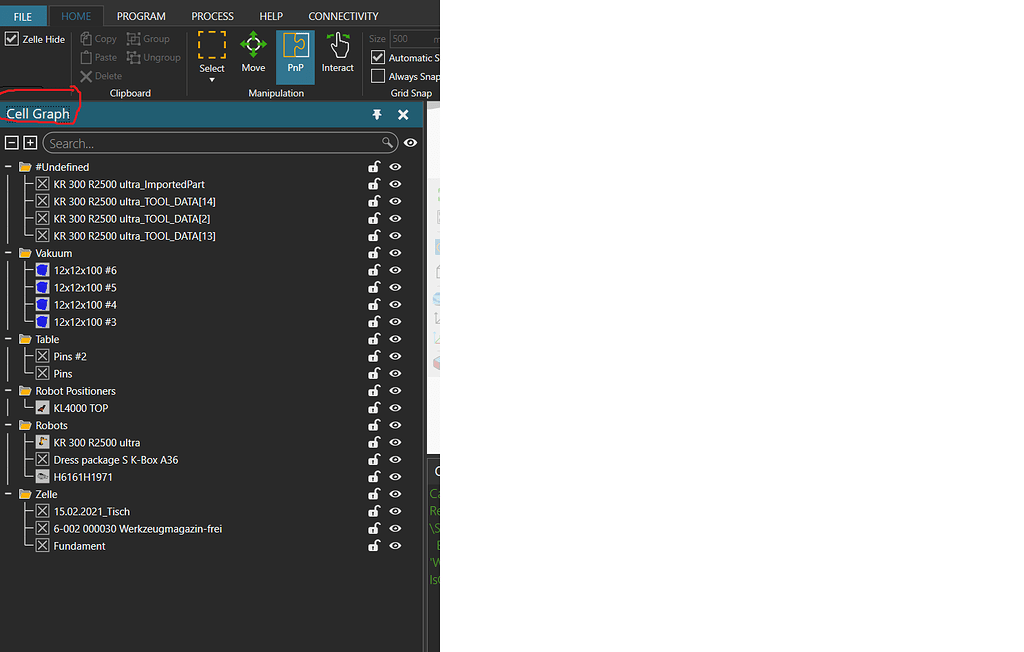Toggle the Zelle Hide checkbox
This screenshot has width=1024, height=652.
click(x=12, y=38)
